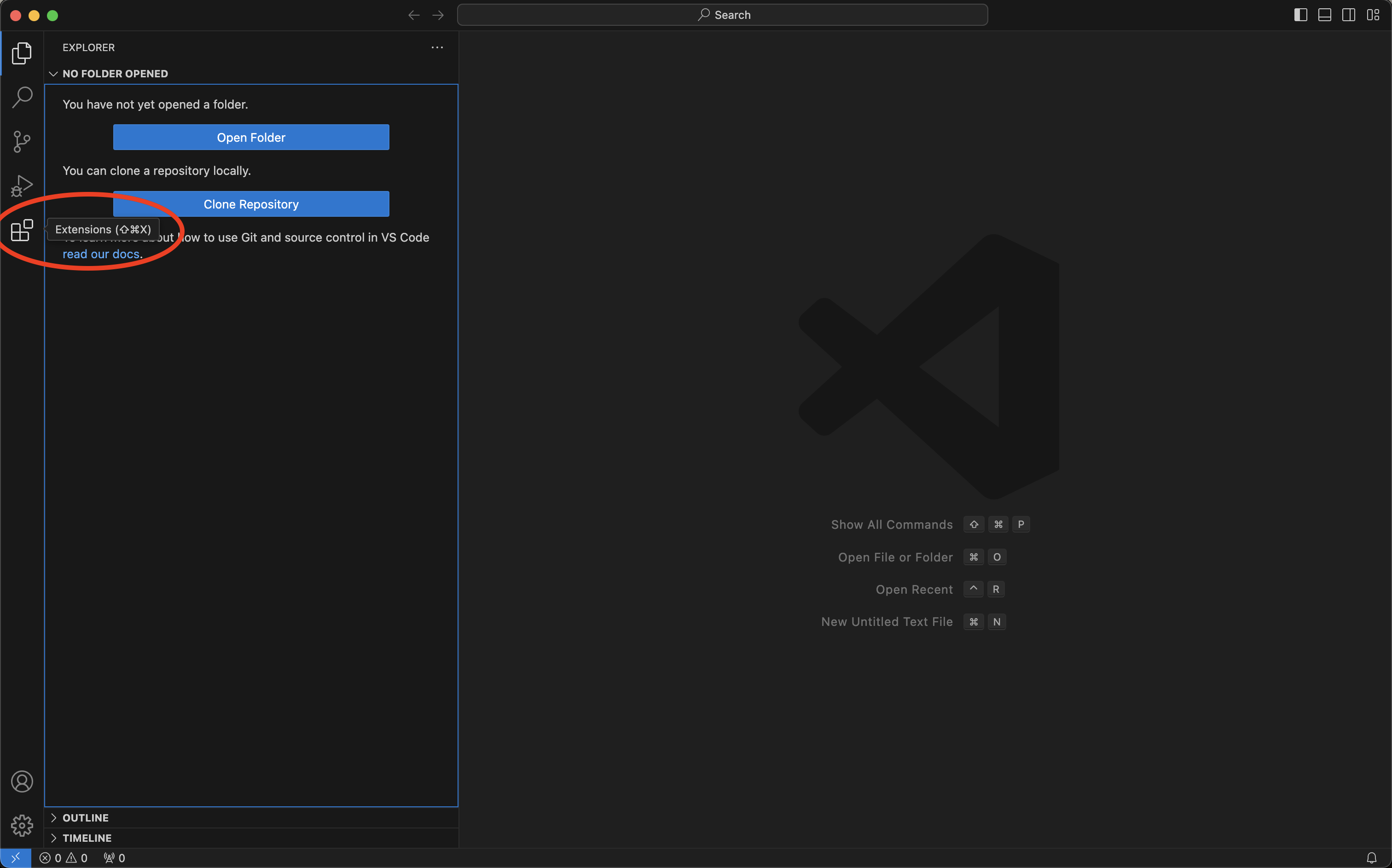
Task: Toggle the secondary side bar layout icon
Action: (1349, 15)
